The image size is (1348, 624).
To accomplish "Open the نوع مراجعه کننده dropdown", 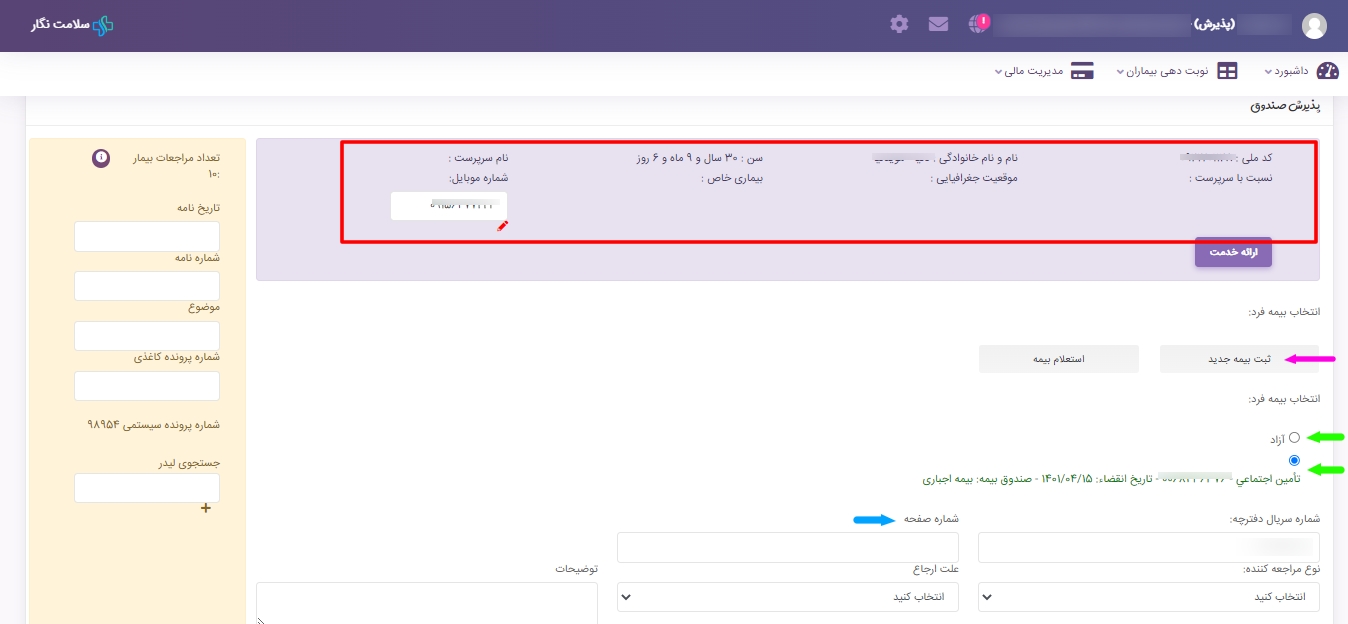I will click(1148, 596).
